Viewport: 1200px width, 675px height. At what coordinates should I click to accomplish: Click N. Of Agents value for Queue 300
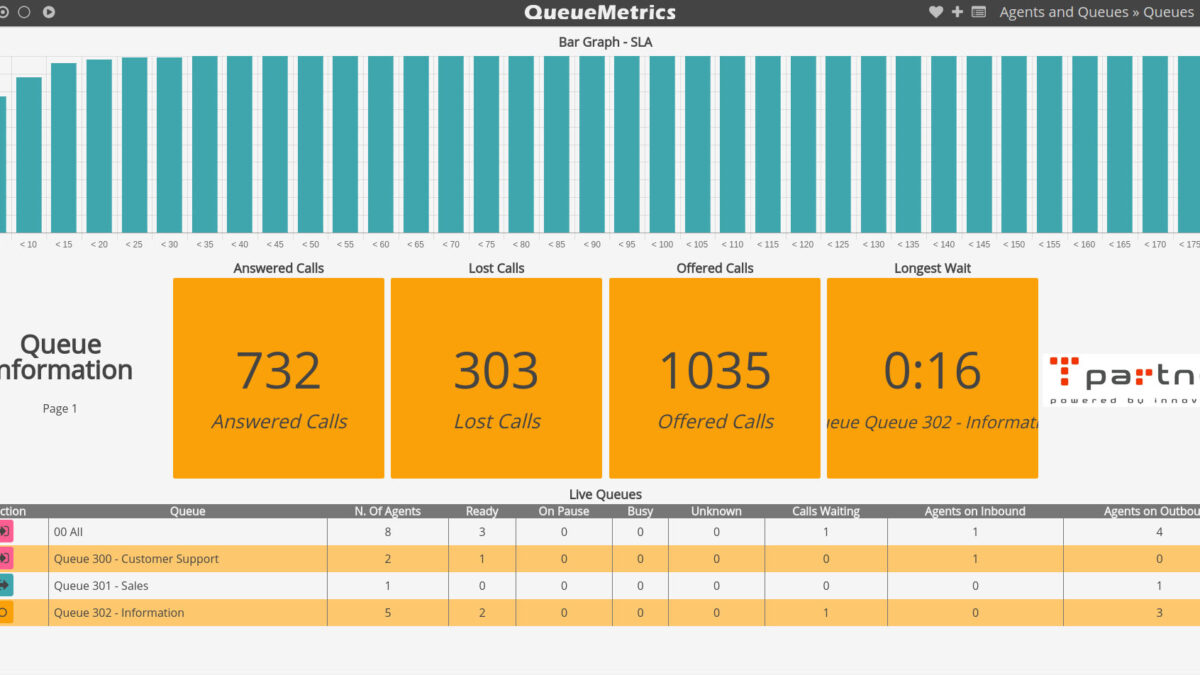point(388,559)
